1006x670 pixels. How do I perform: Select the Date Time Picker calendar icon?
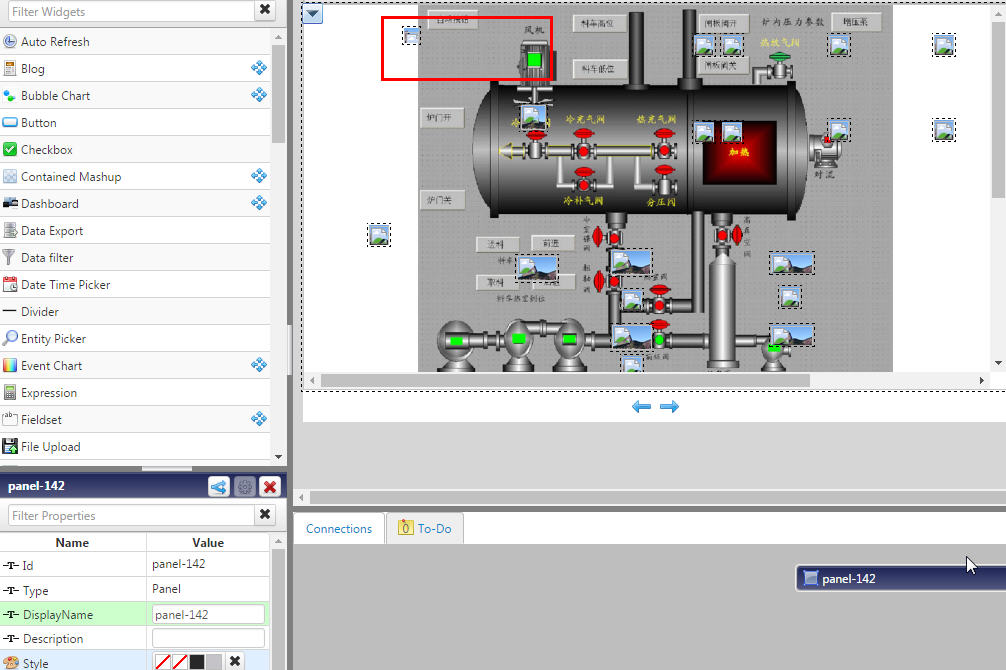coord(10,284)
